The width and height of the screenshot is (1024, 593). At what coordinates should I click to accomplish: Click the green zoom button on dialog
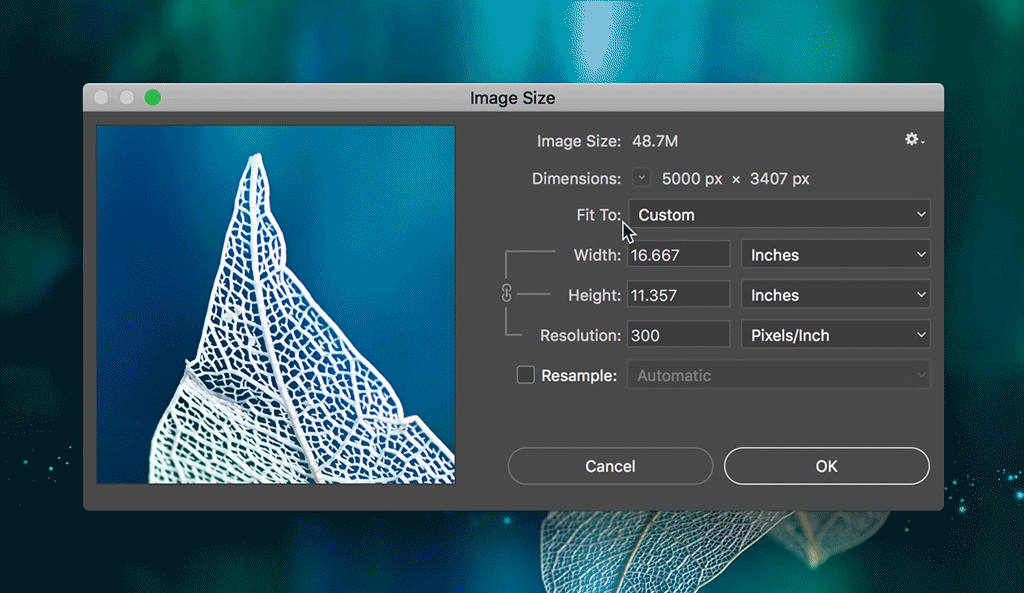[152, 97]
